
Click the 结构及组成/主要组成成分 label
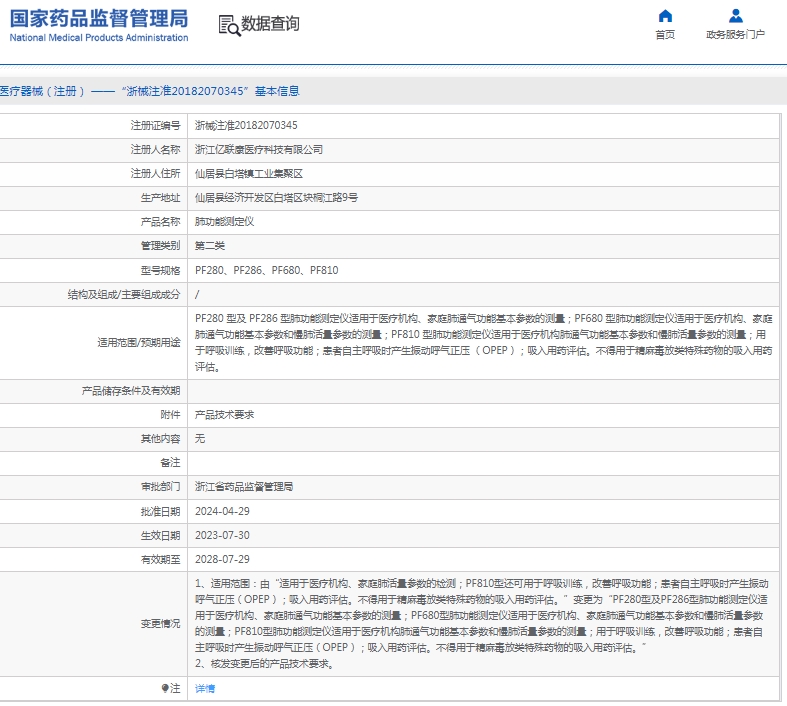123,295
